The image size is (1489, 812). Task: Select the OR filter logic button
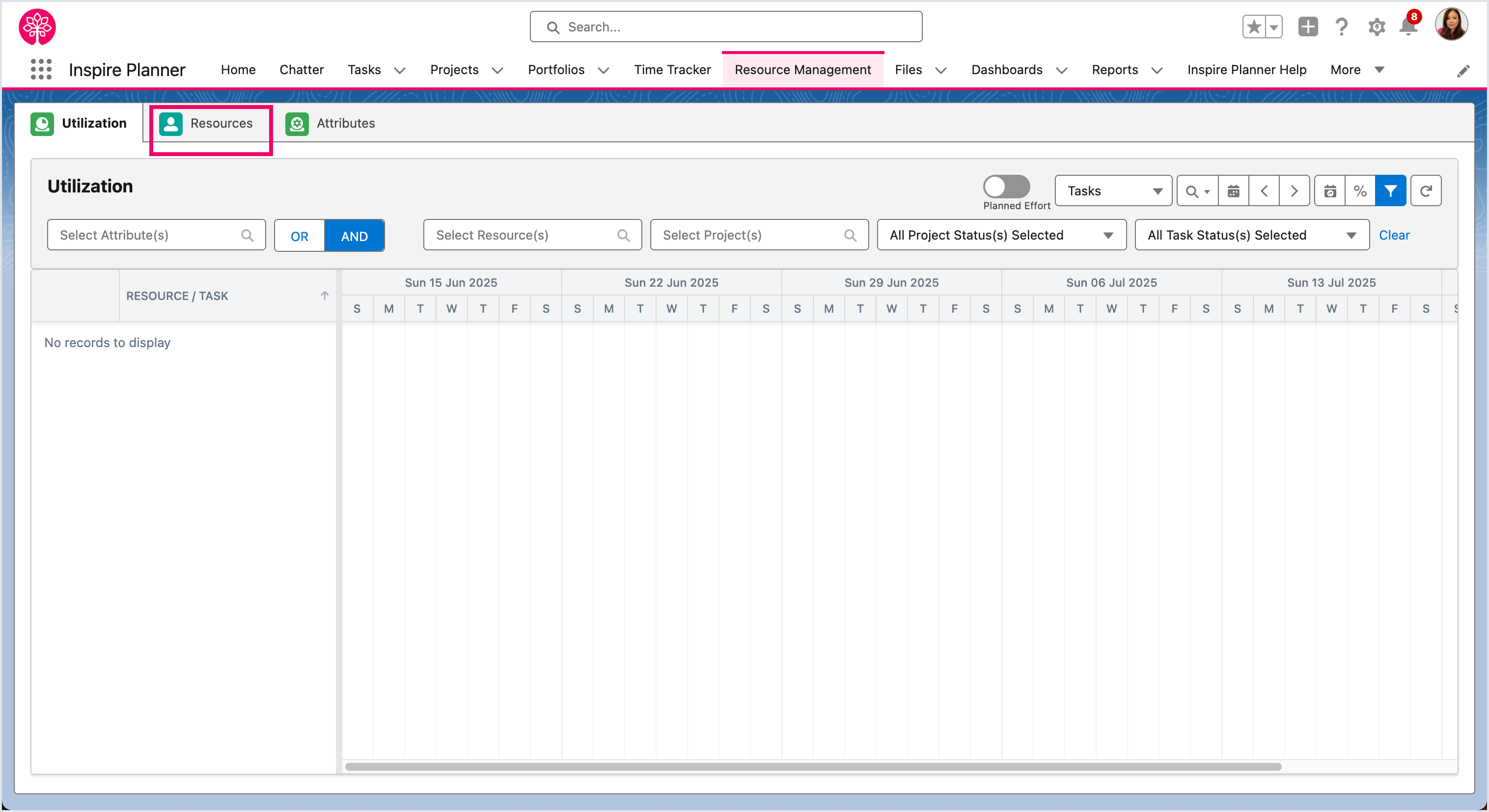tap(300, 236)
